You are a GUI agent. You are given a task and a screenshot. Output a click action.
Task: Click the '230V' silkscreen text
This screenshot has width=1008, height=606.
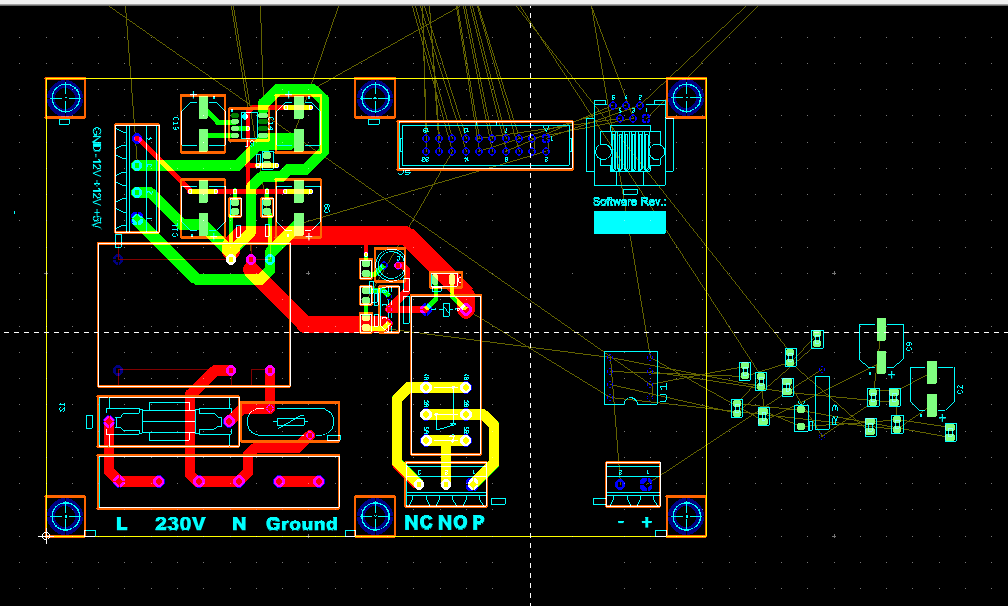click(x=180, y=523)
